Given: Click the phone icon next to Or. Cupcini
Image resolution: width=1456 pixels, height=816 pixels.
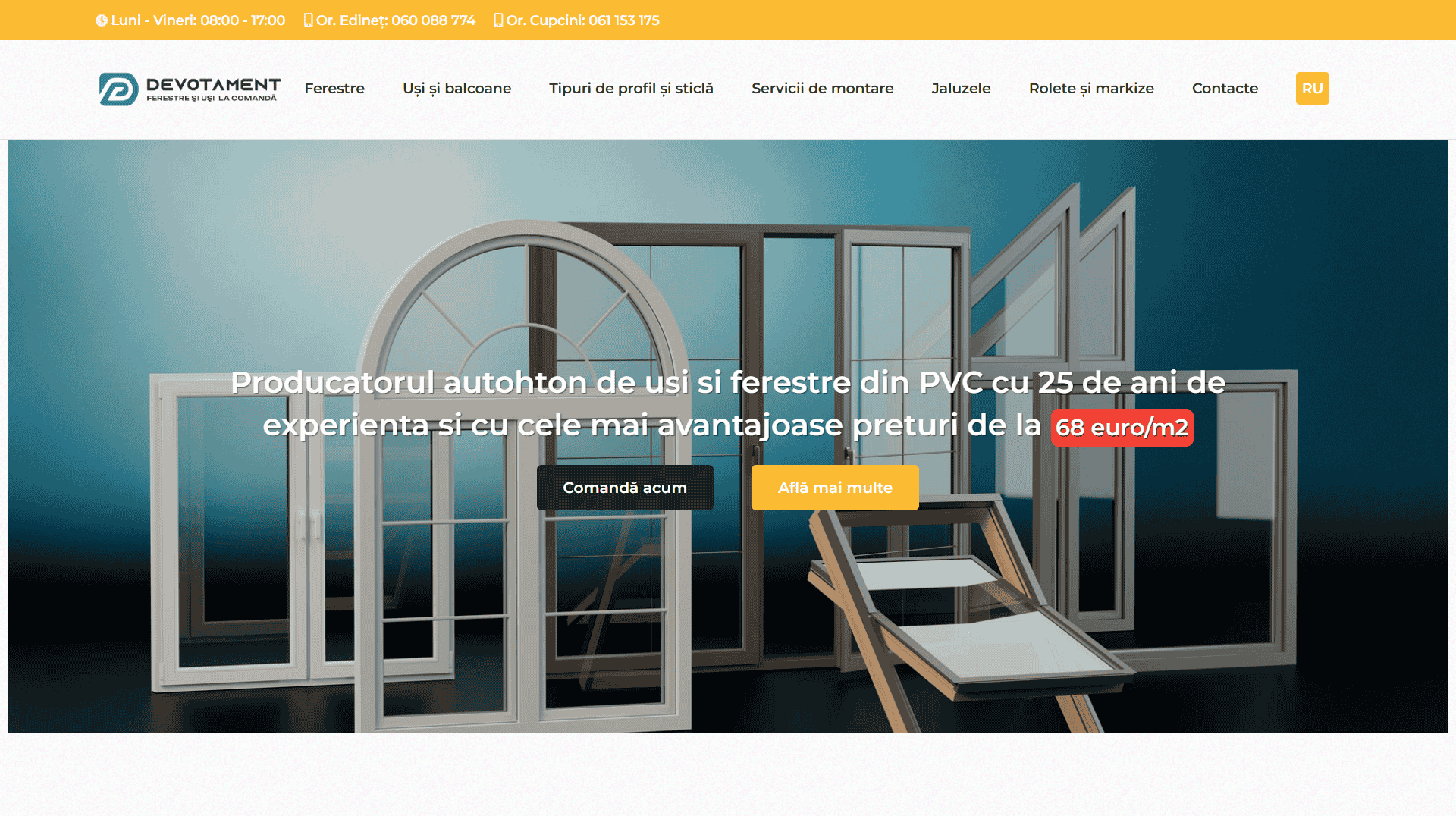Looking at the screenshot, I should [x=498, y=20].
